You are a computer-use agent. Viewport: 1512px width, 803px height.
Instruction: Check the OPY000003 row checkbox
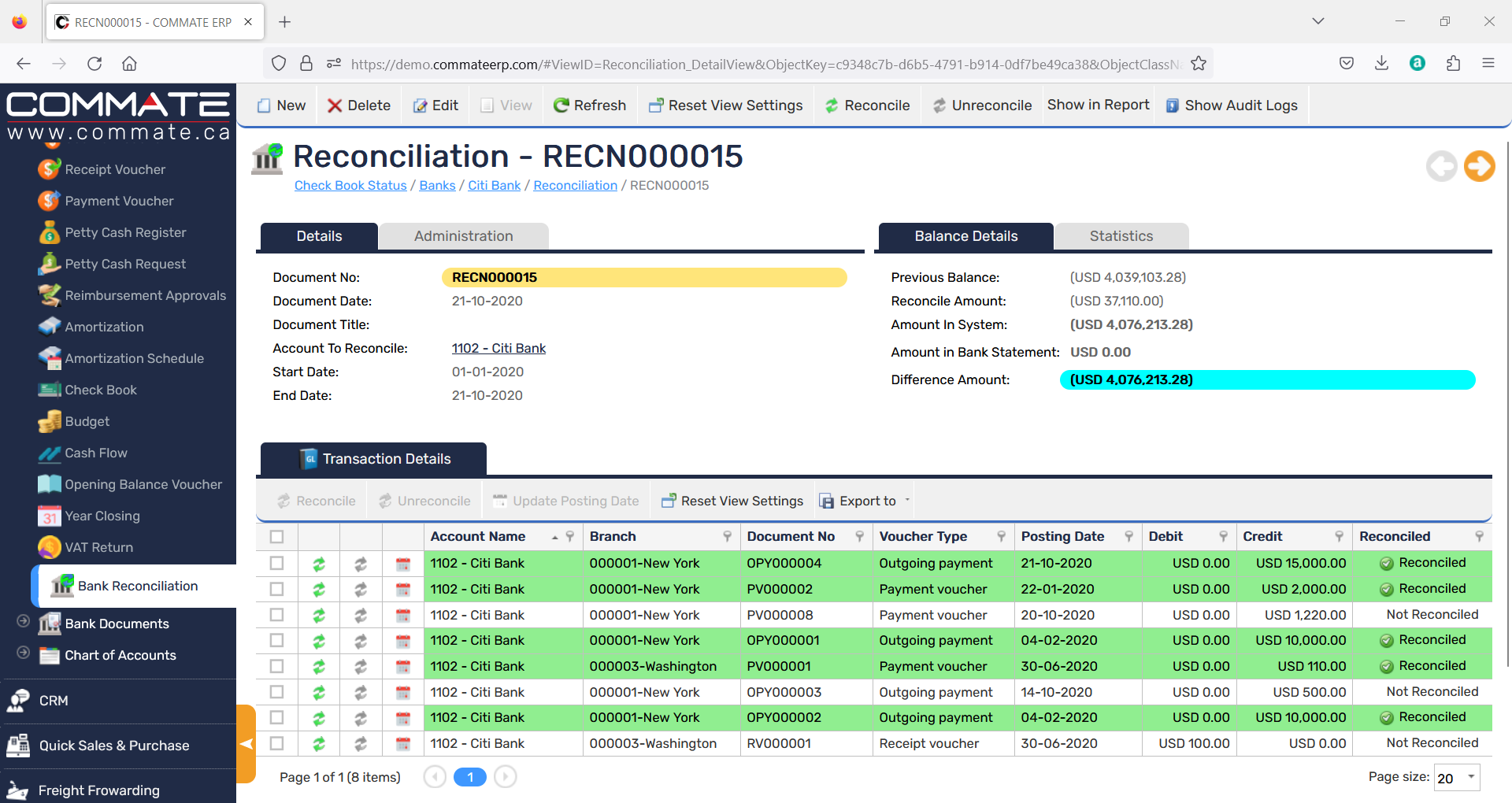coord(276,692)
